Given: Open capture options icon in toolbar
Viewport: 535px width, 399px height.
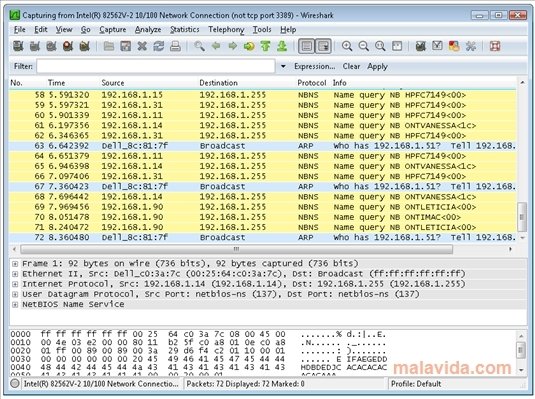Looking at the screenshot, I should coord(35,46).
